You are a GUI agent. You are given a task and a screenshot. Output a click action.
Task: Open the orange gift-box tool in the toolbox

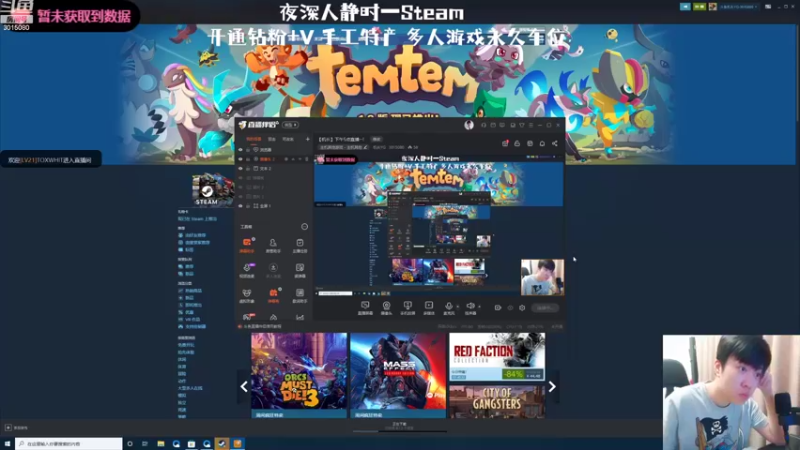pyautogui.click(x=273, y=293)
